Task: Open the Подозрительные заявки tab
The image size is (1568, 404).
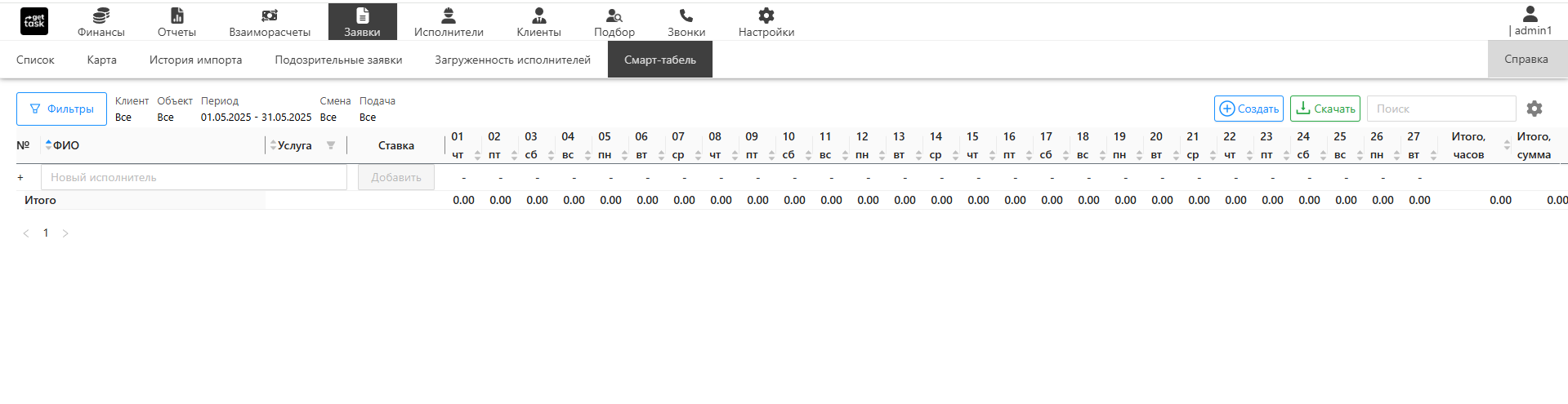Action: tap(338, 60)
